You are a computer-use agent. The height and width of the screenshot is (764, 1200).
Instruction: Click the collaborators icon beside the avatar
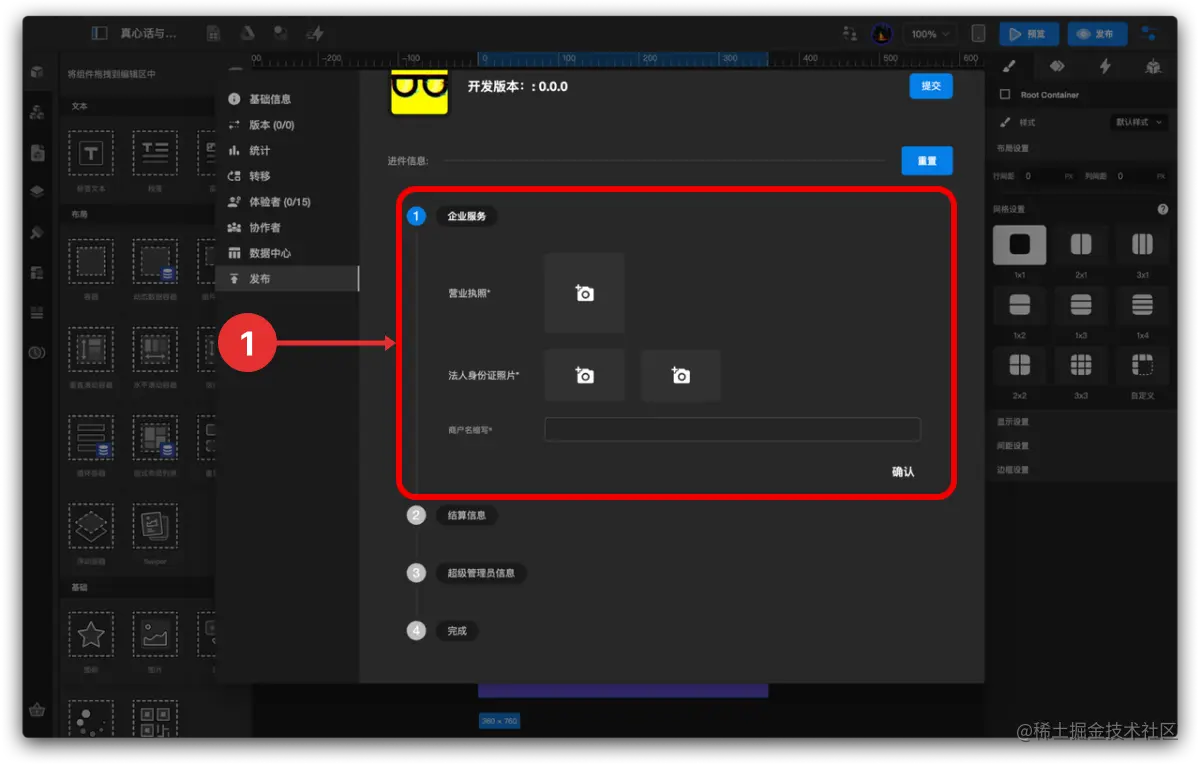tap(850, 33)
